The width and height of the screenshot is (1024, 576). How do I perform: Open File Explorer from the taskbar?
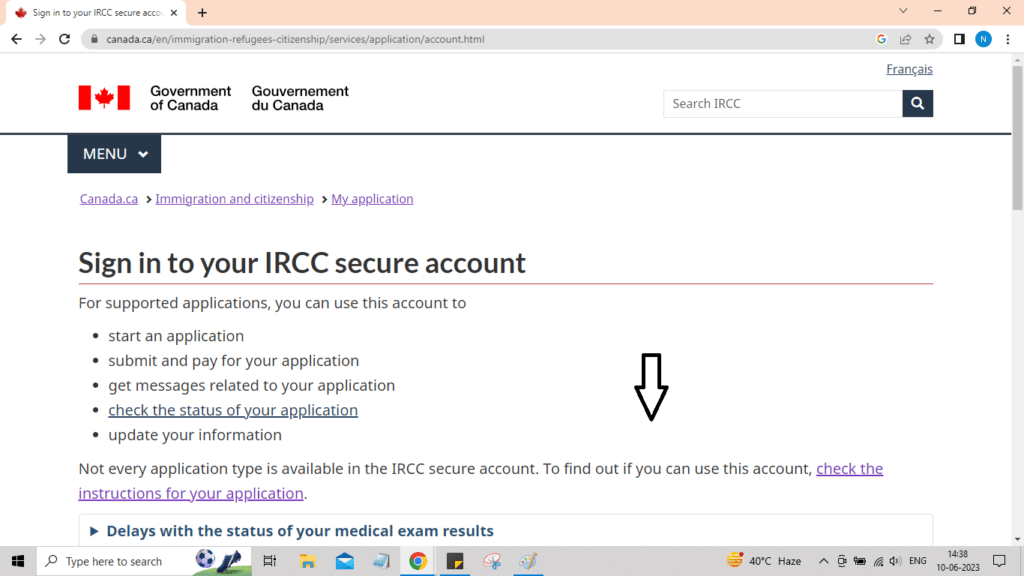[308, 561]
